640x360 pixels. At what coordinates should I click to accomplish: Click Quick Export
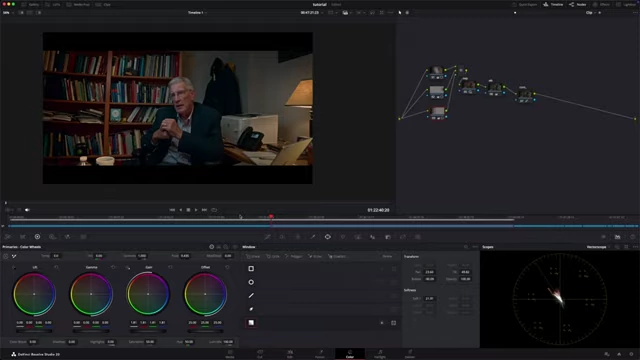point(525,4)
